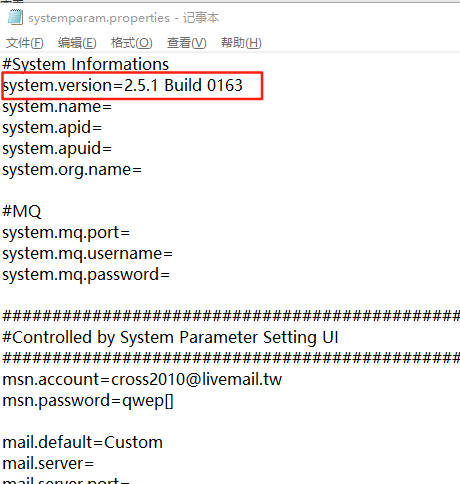The width and height of the screenshot is (460, 484).
Task: Click the #MQ comment line
Action: click(x=22, y=212)
